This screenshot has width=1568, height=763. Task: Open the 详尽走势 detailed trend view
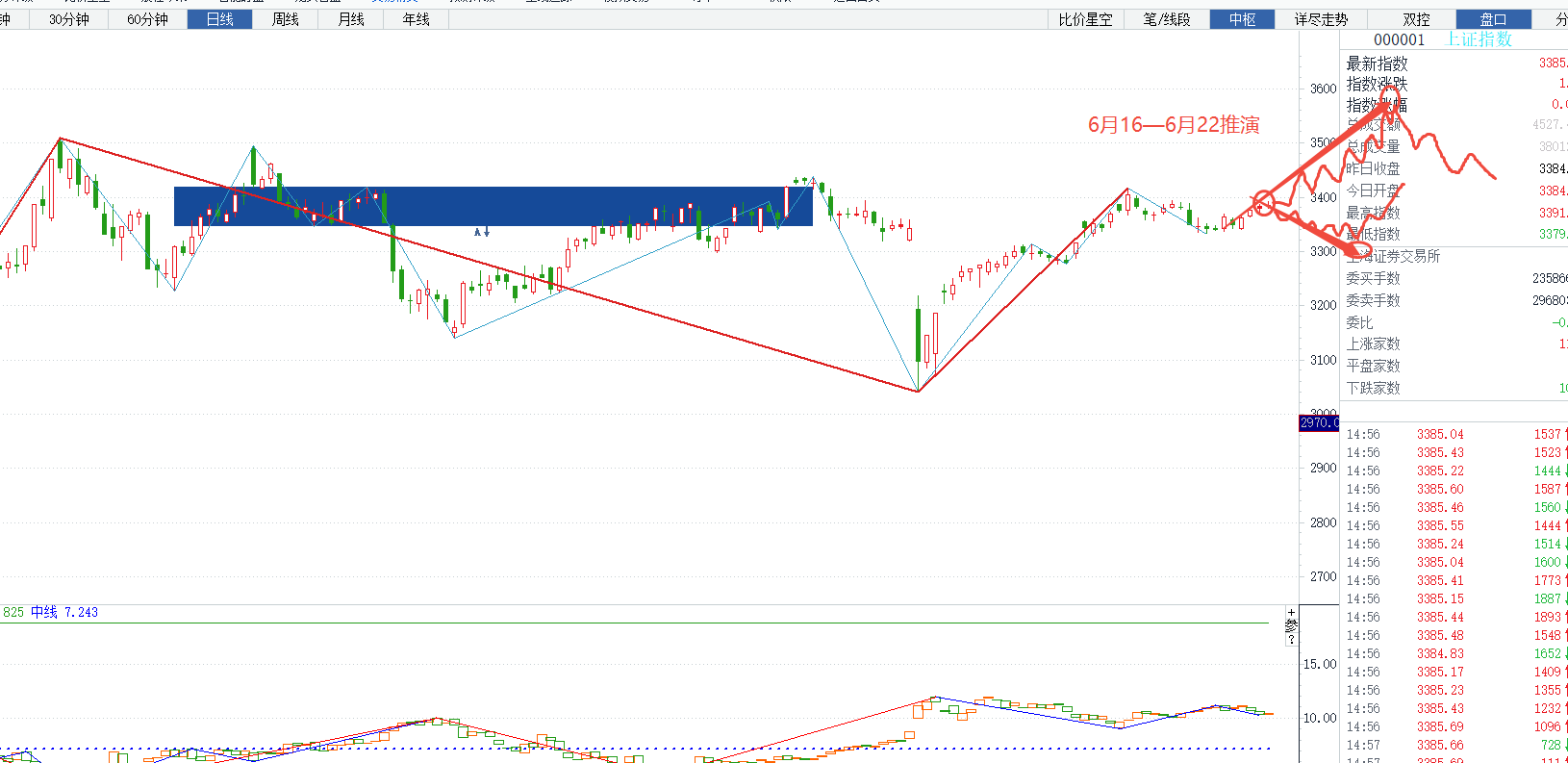pos(1321,19)
